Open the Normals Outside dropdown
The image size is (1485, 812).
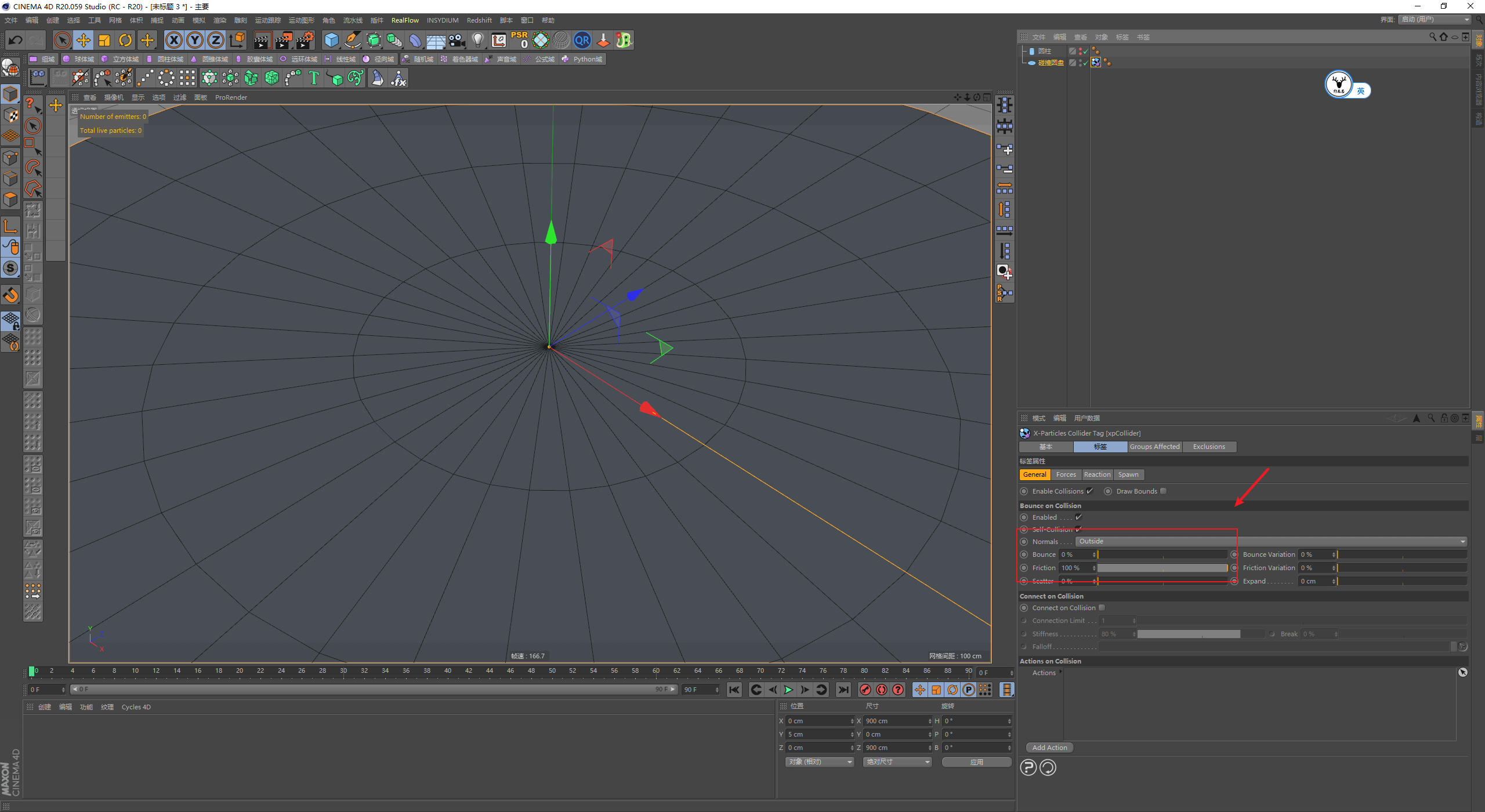pos(1271,542)
